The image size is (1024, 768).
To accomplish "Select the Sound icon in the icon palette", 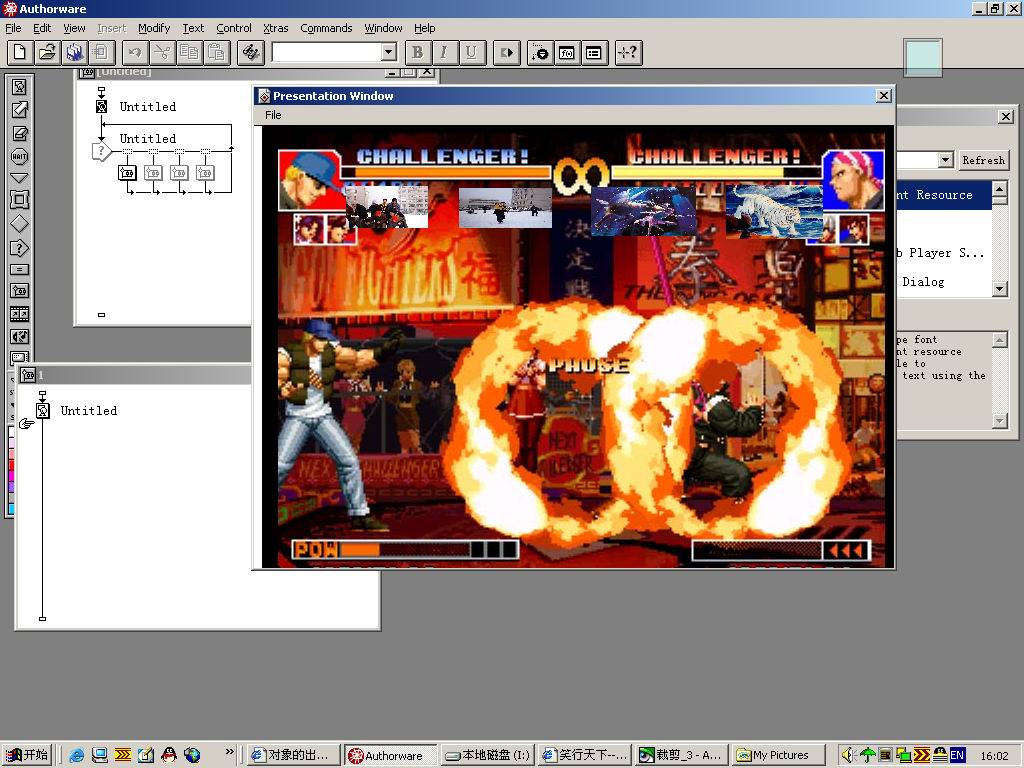I will 20,336.
